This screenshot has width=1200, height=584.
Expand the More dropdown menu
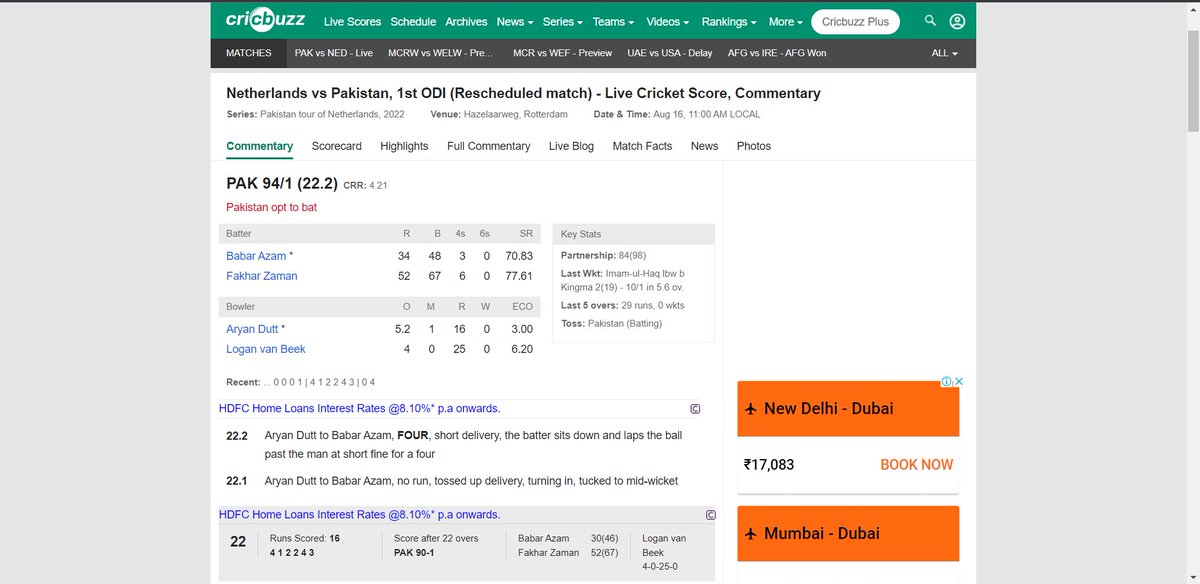click(x=787, y=21)
